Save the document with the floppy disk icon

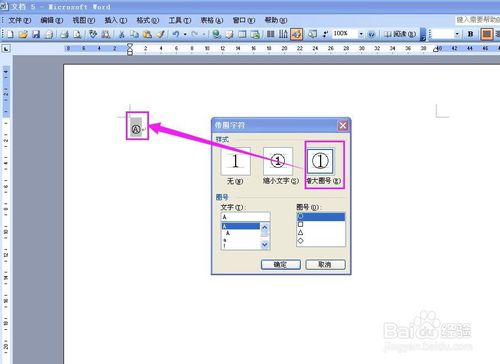click(36, 34)
